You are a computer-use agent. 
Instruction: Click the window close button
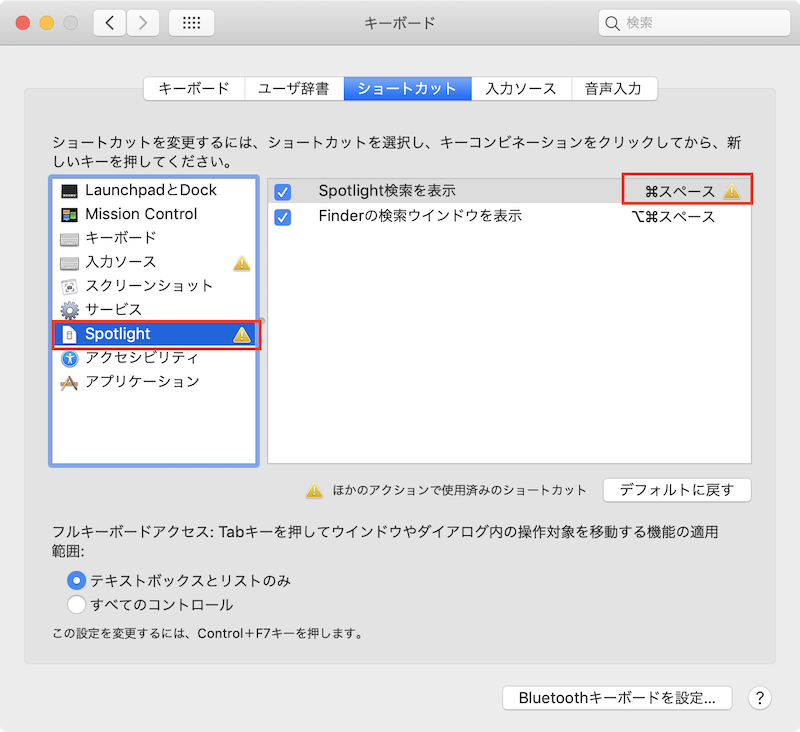23,23
